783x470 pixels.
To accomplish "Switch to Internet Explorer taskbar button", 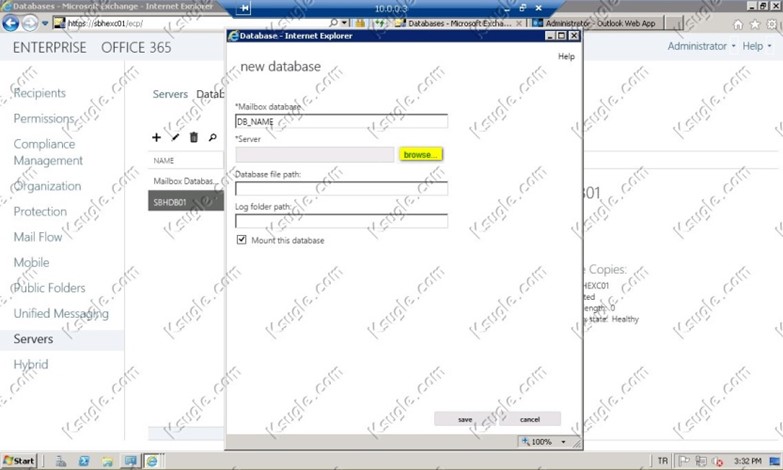I will click(x=152, y=461).
